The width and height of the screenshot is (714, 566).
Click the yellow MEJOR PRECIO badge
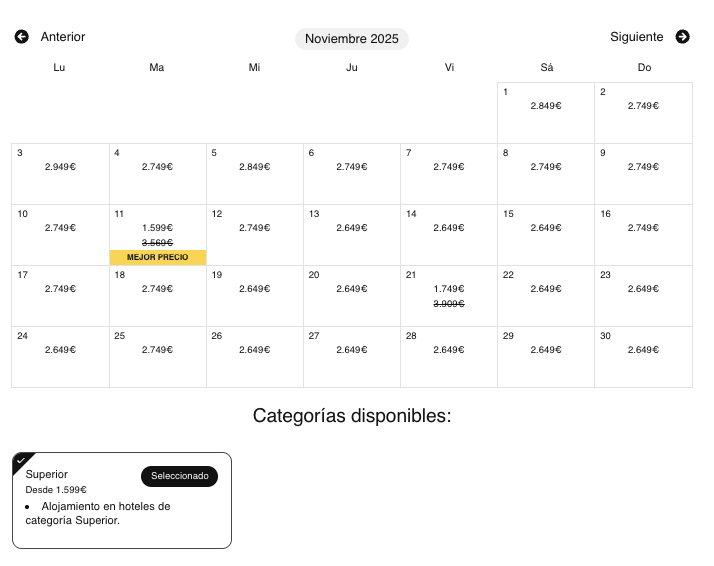pyautogui.click(x=158, y=257)
